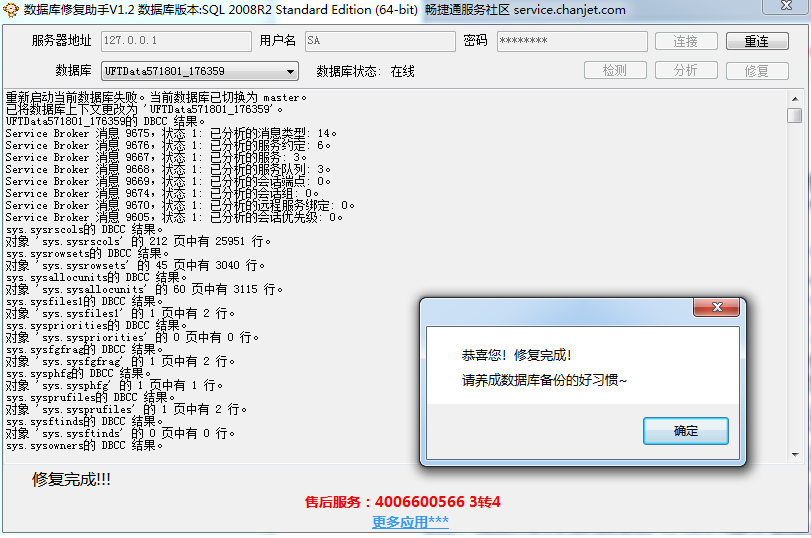Click log line 'sys.sysftinds' 的 0 页中有 0 行

[120, 433]
